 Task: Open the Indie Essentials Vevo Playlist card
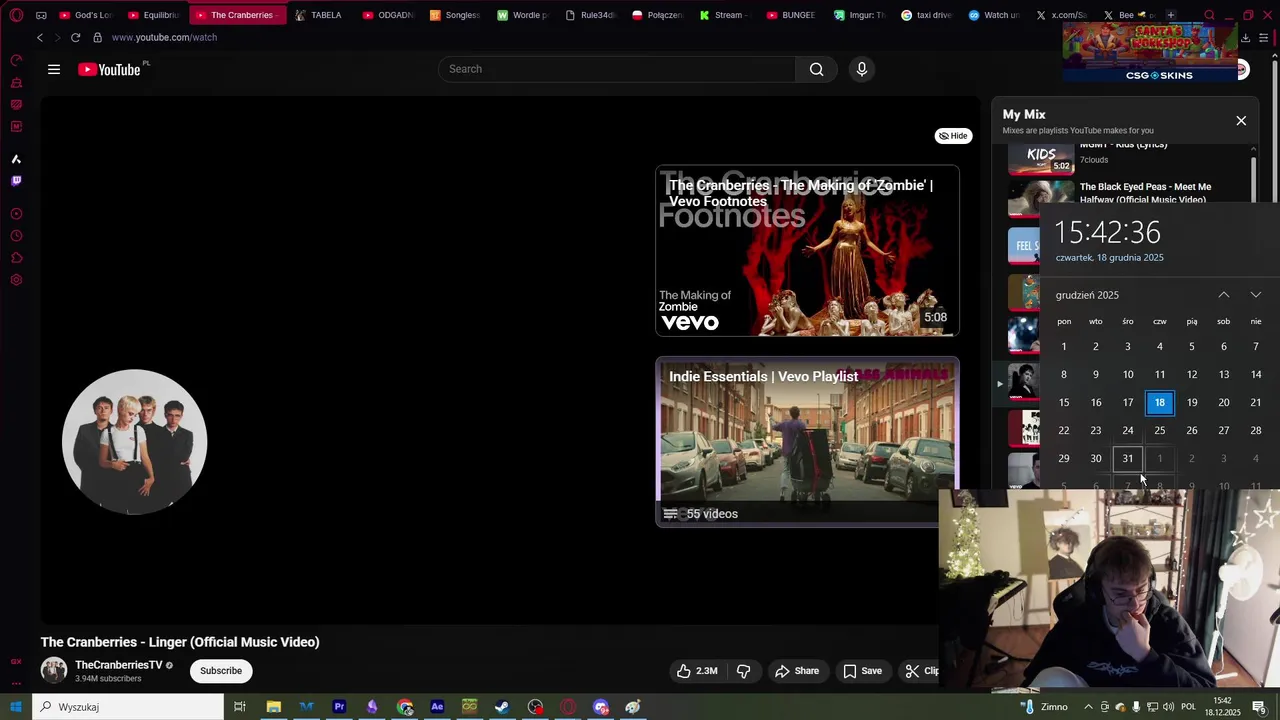[807, 441]
